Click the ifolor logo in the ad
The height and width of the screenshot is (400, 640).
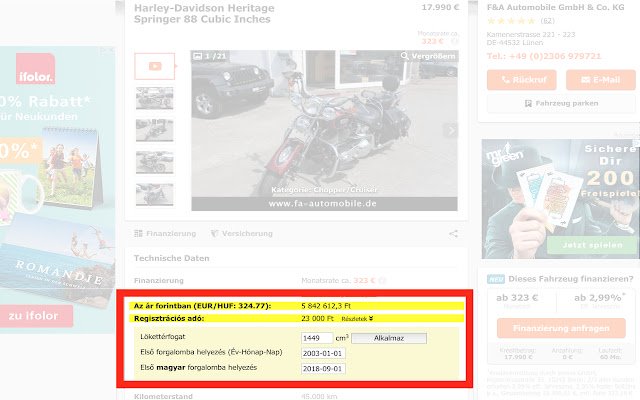[x=36, y=69]
